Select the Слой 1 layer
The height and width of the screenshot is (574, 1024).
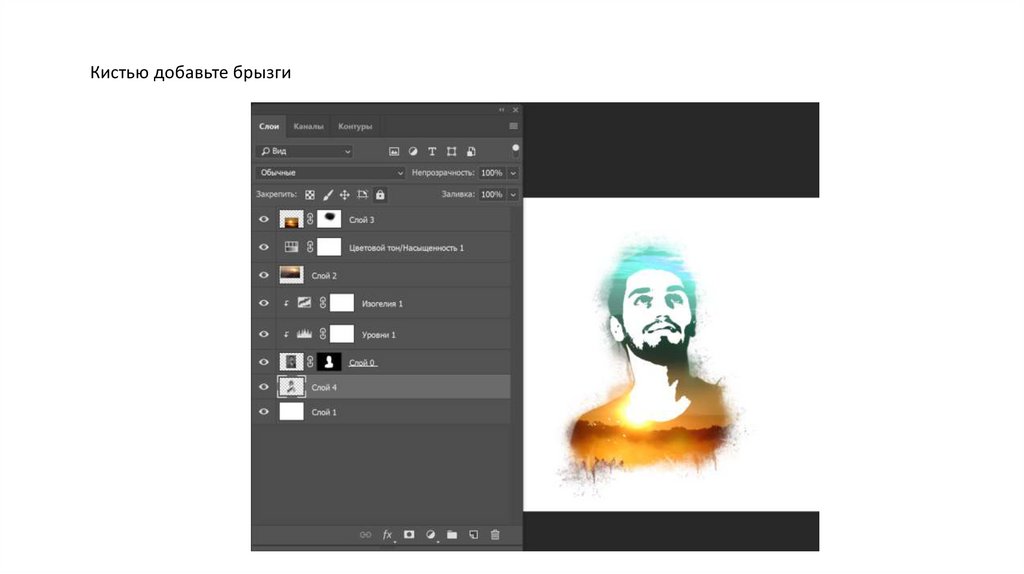380,411
